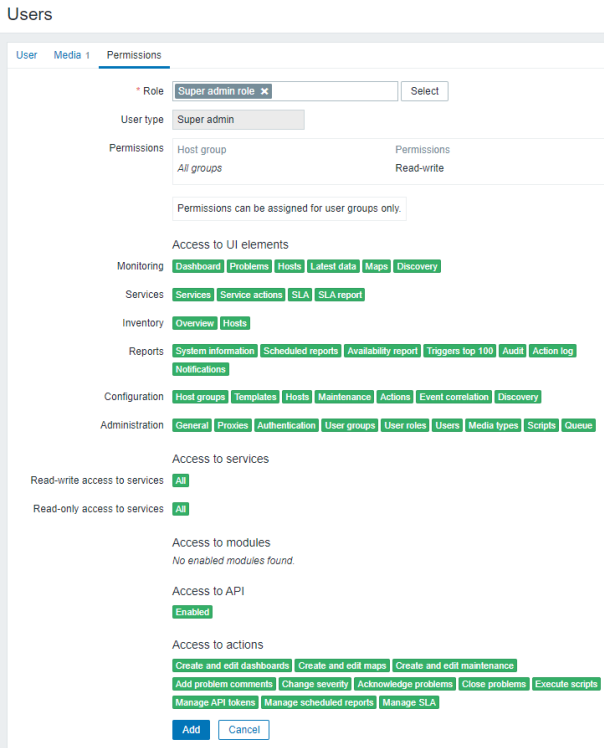
Task: Click the User type field
Action: pyautogui.click(x=238, y=120)
